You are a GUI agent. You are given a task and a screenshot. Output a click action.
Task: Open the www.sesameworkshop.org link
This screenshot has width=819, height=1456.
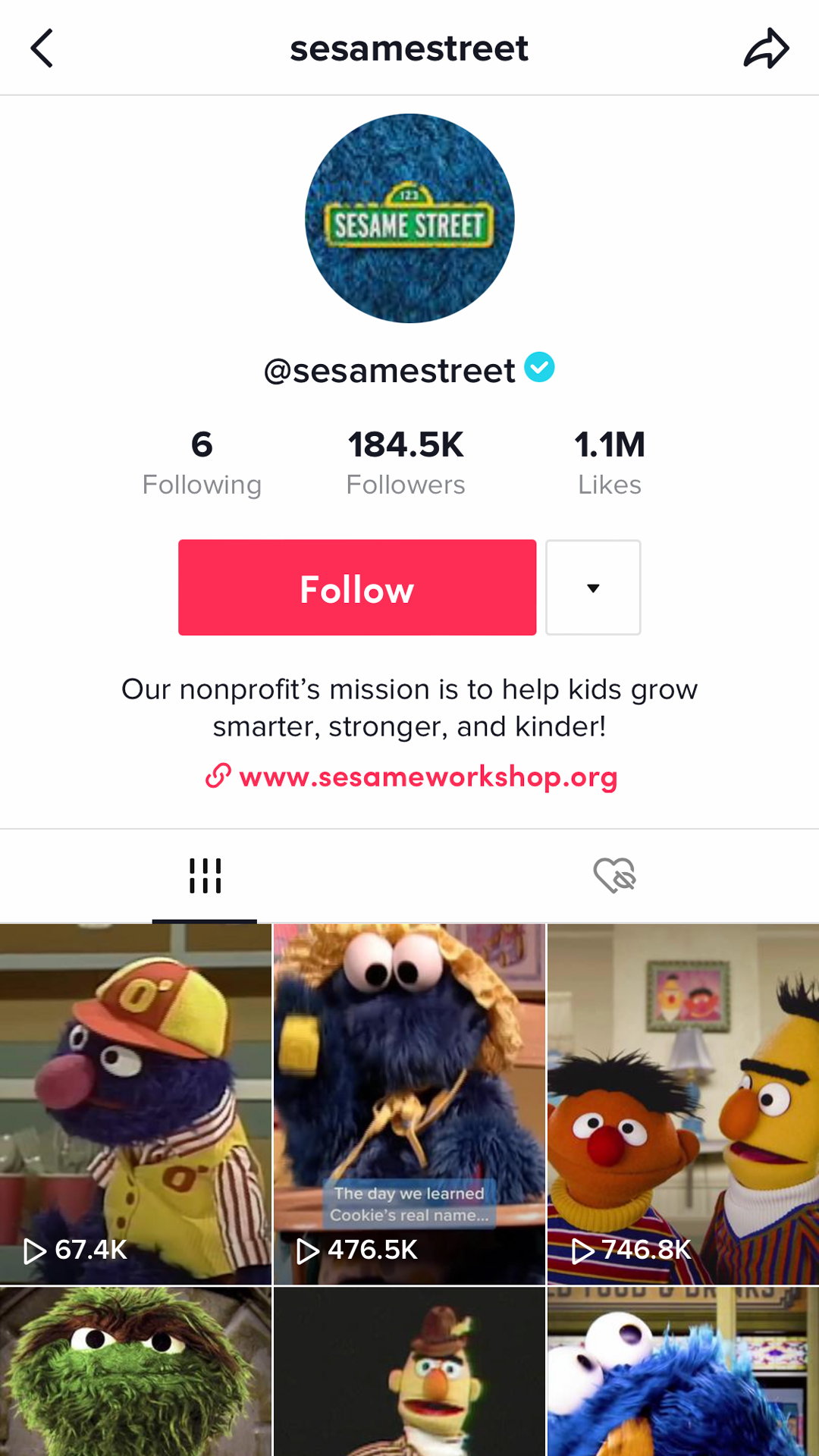(428, 777)
